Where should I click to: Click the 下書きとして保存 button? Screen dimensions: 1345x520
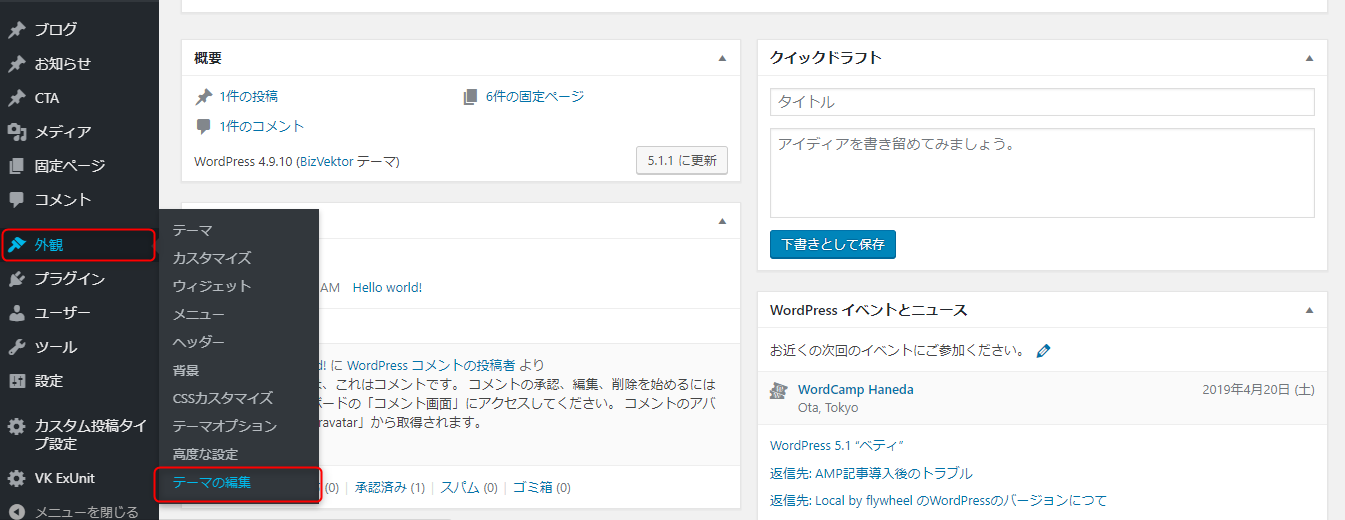[x=833, y=244]
